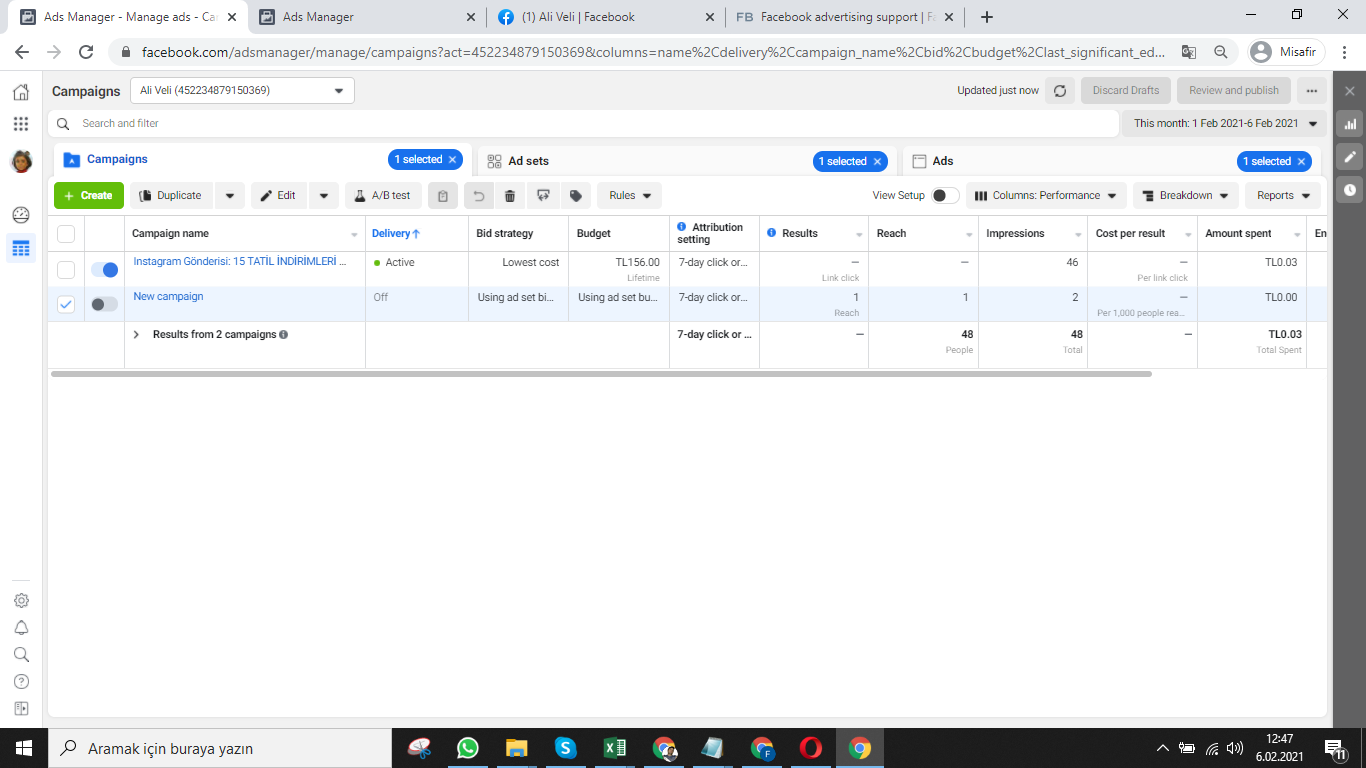Turn on the New campaign switch
Viewport: 1366px width, 768px height.
point(104,304)
